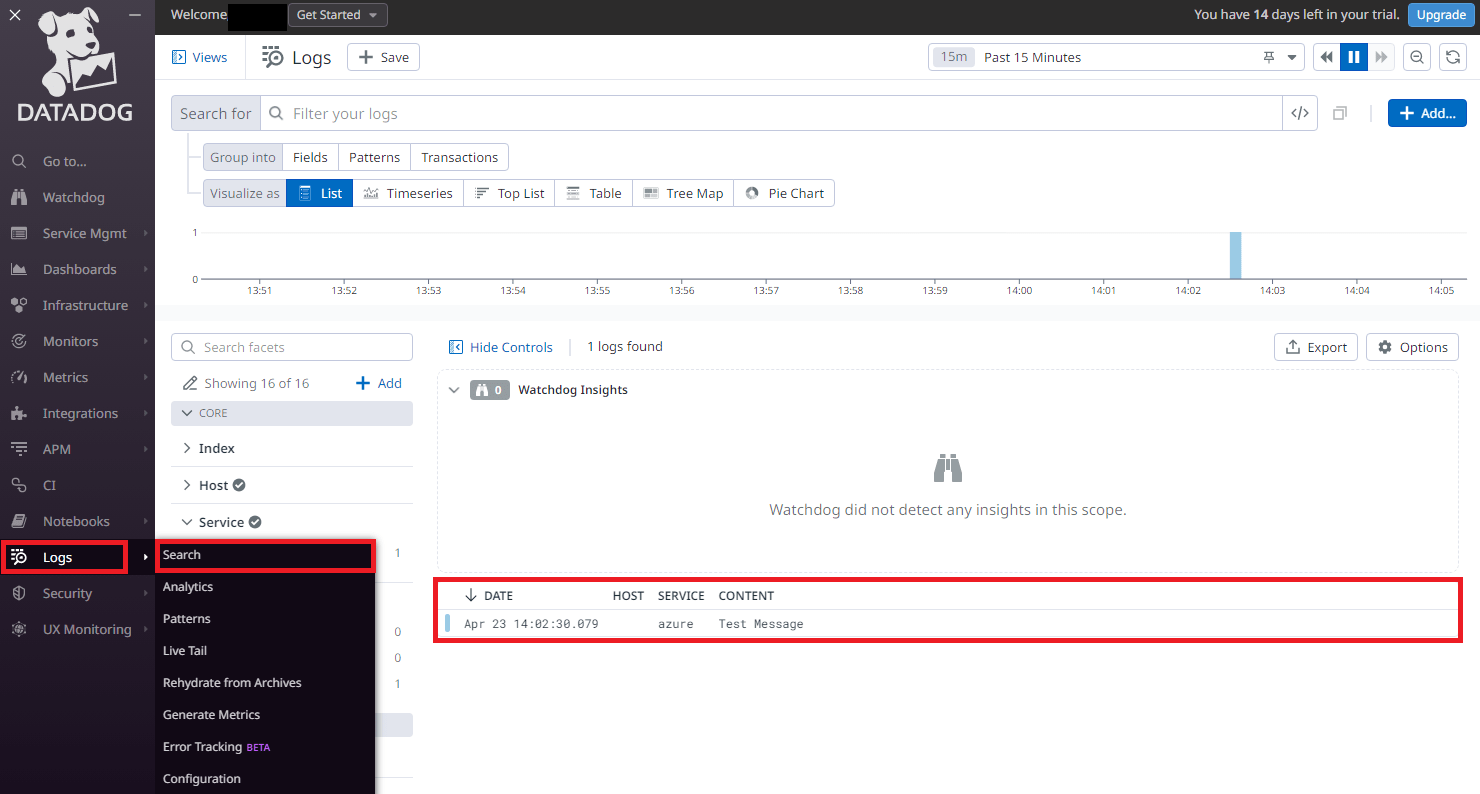Select Error Tracking BETA submenu item

tap(216, 747)
